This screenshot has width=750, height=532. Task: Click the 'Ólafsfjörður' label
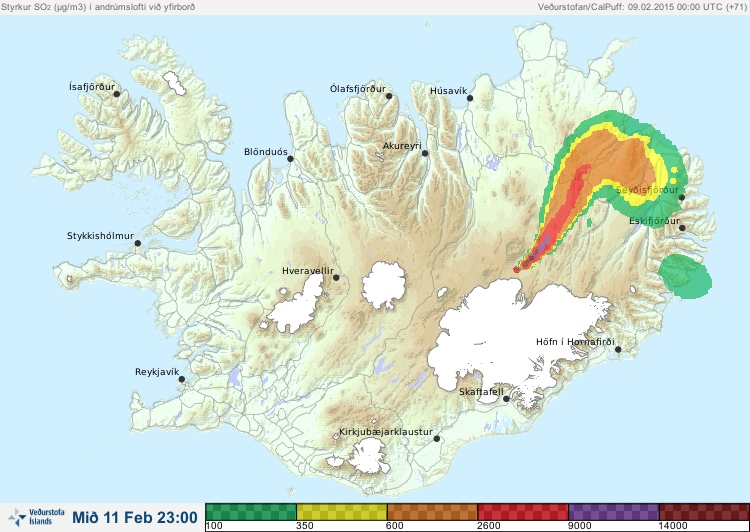tap(358, 89)
